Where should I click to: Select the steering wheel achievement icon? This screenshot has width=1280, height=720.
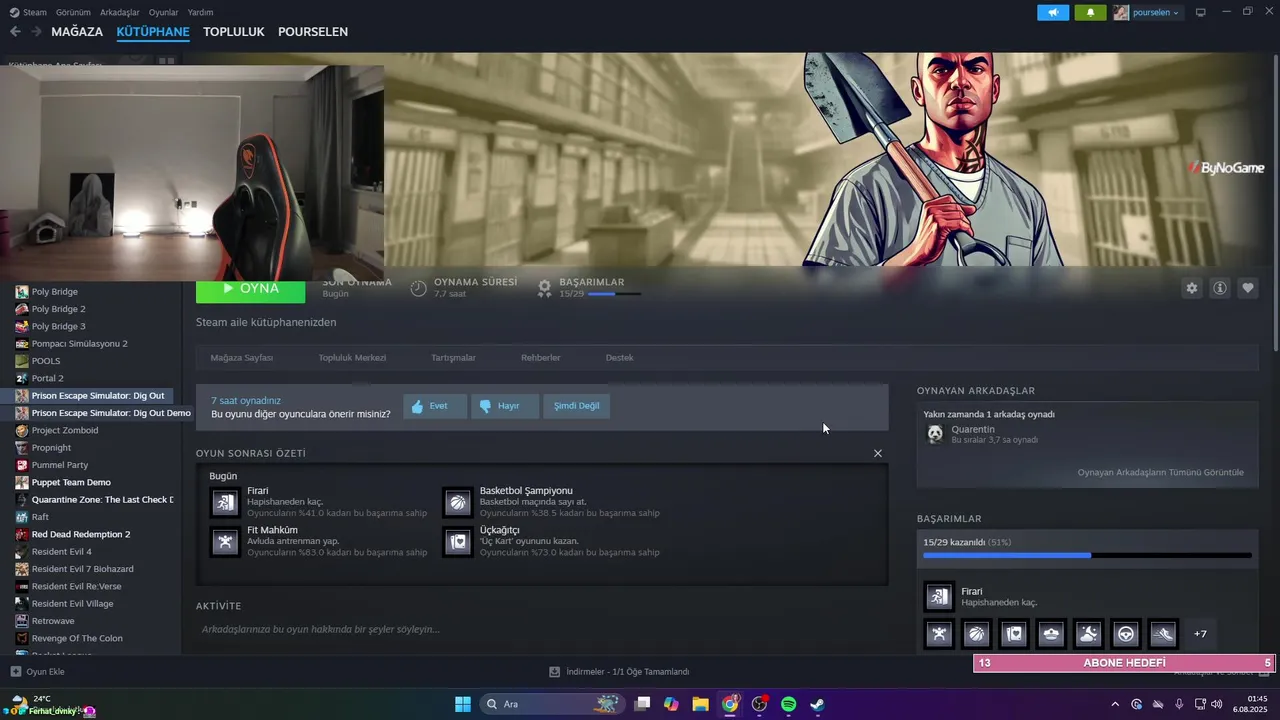pyautogui.click(x=1126, y=634)
